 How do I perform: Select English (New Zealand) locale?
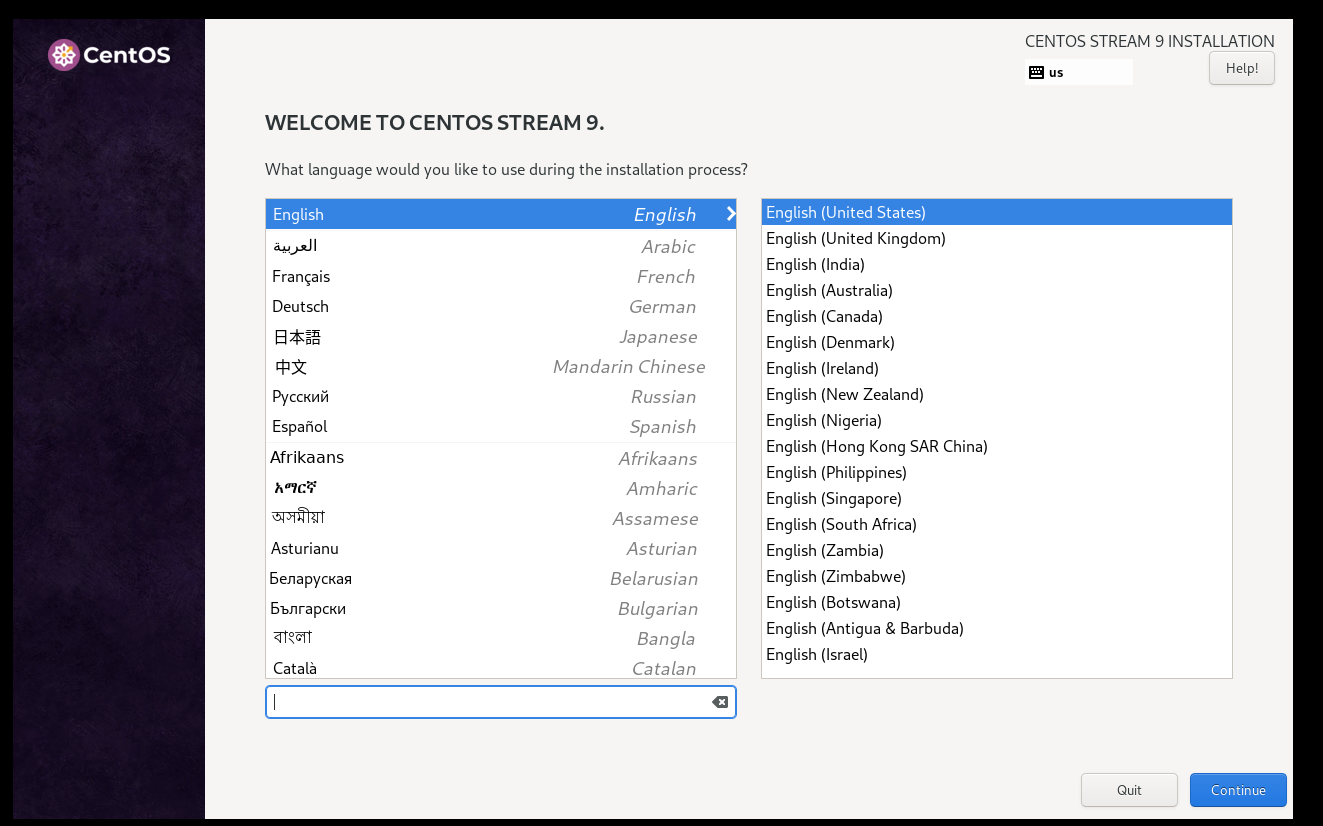pyautogui.click(x=997, y=394)
